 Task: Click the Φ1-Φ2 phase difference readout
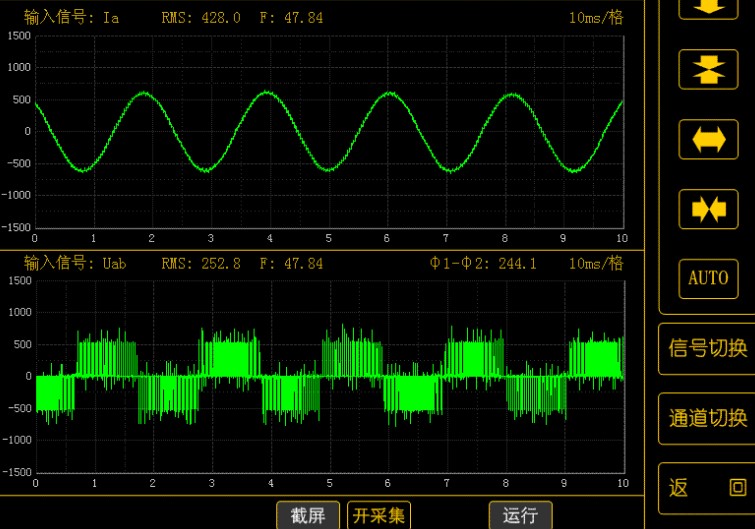pyautogui.click(x=483, y=263)
